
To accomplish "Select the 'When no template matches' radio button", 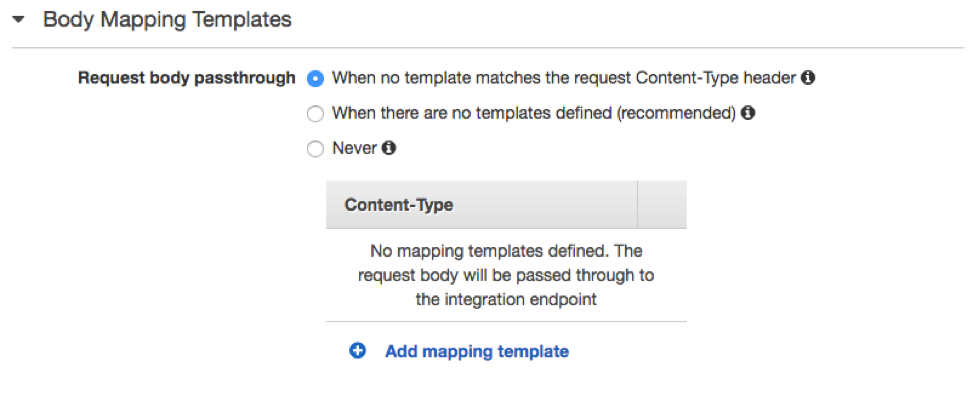I will (x=316, y=78).
